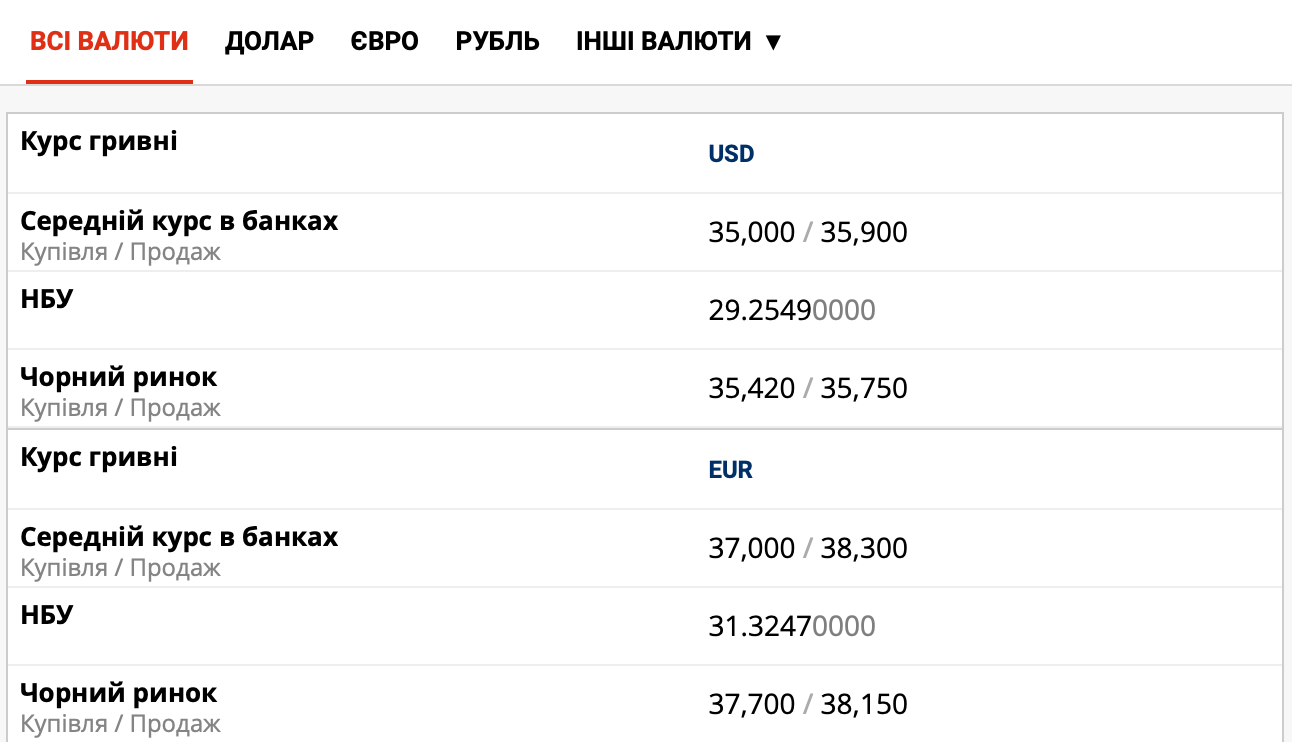Screen dimensions: 1292x742
Task: Click the EUR black market rate 37,700 / 38,150
Action: click(x=808, y=705)
